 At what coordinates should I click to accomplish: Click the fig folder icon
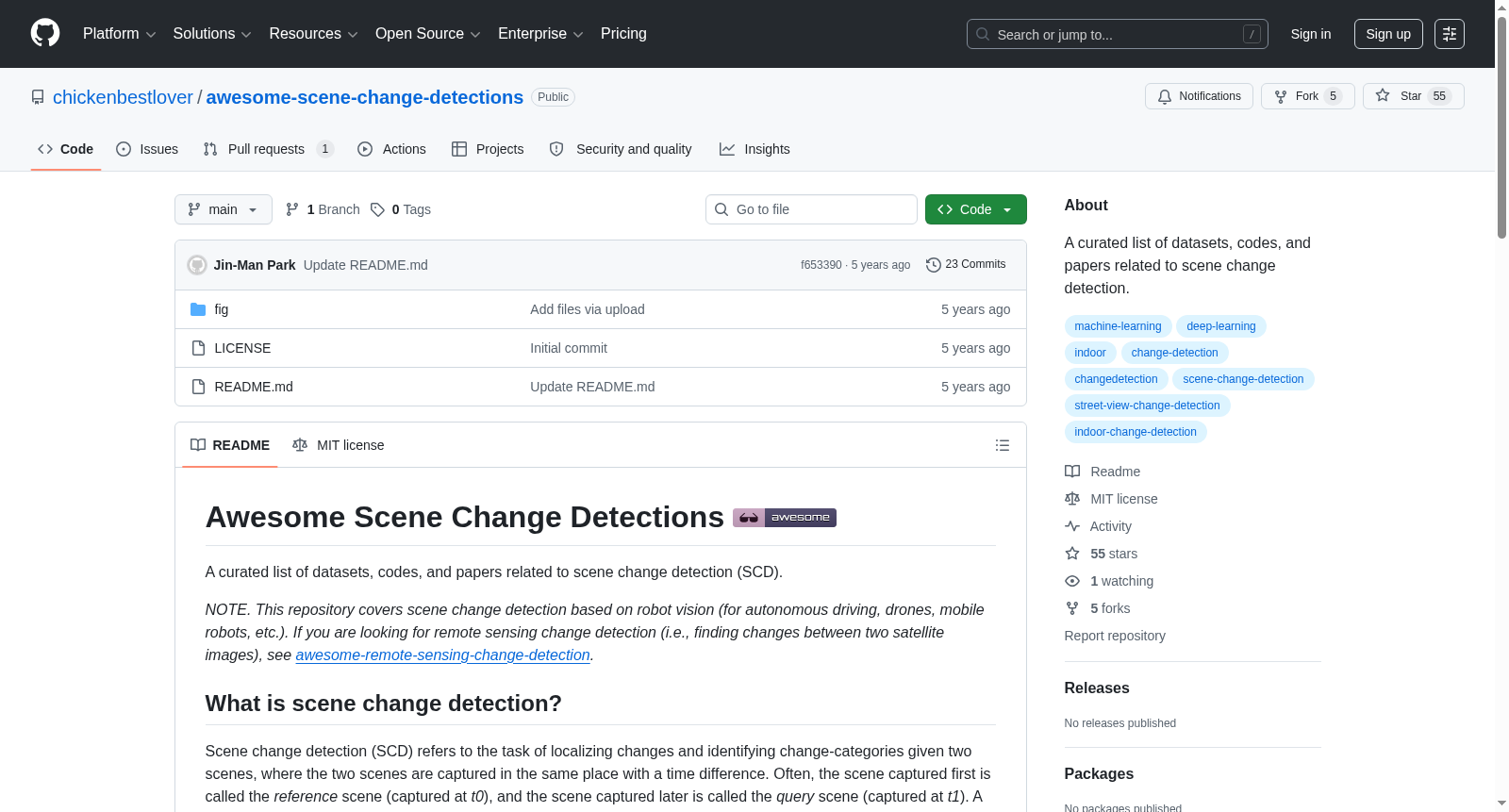[198, 309]
